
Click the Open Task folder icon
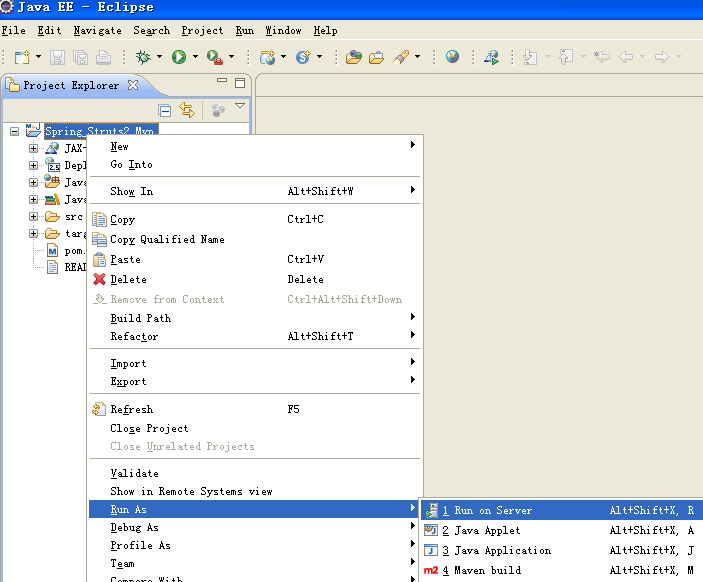pos(377,57)
